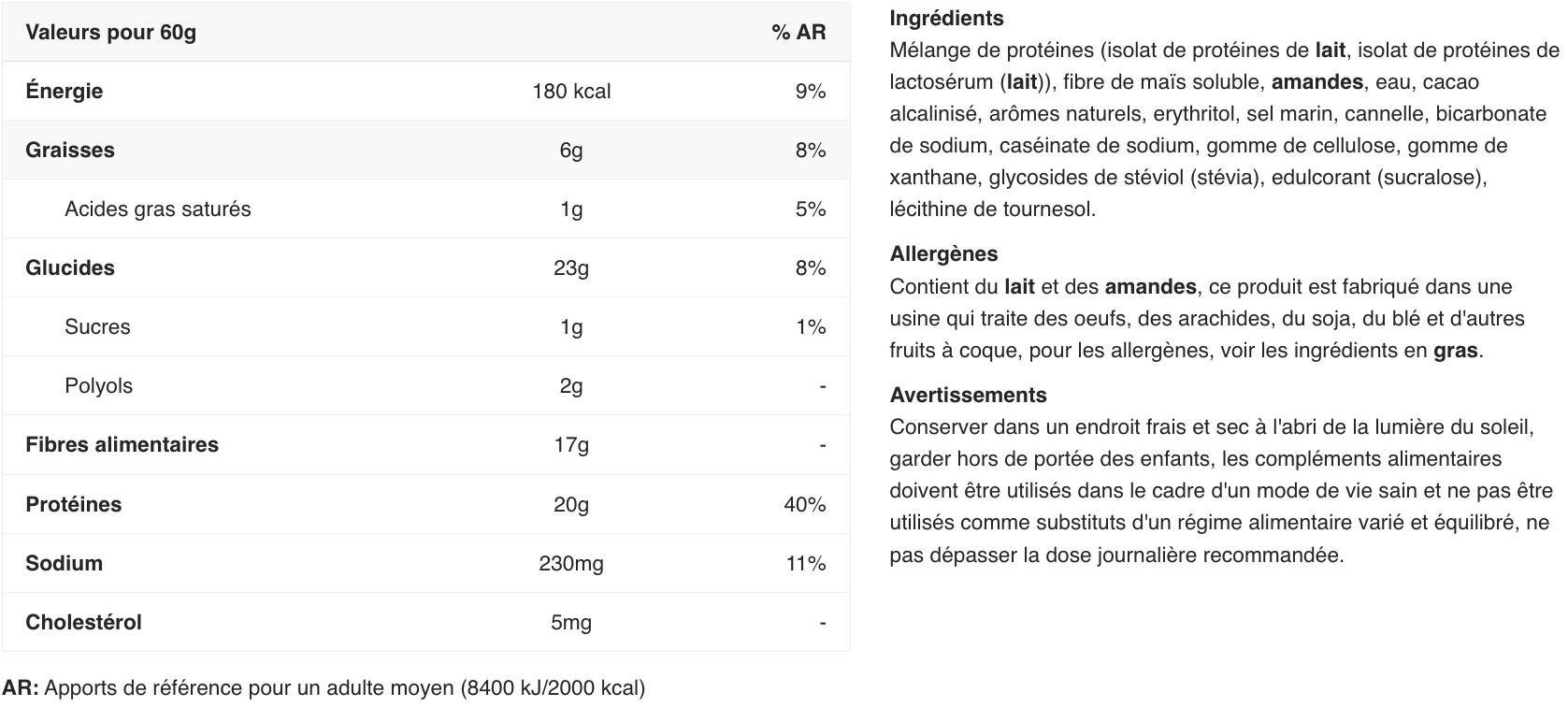Select the 40% protein AR value
The height and width of the screenshot is (707, 1568).
click(x=805, y=505)
